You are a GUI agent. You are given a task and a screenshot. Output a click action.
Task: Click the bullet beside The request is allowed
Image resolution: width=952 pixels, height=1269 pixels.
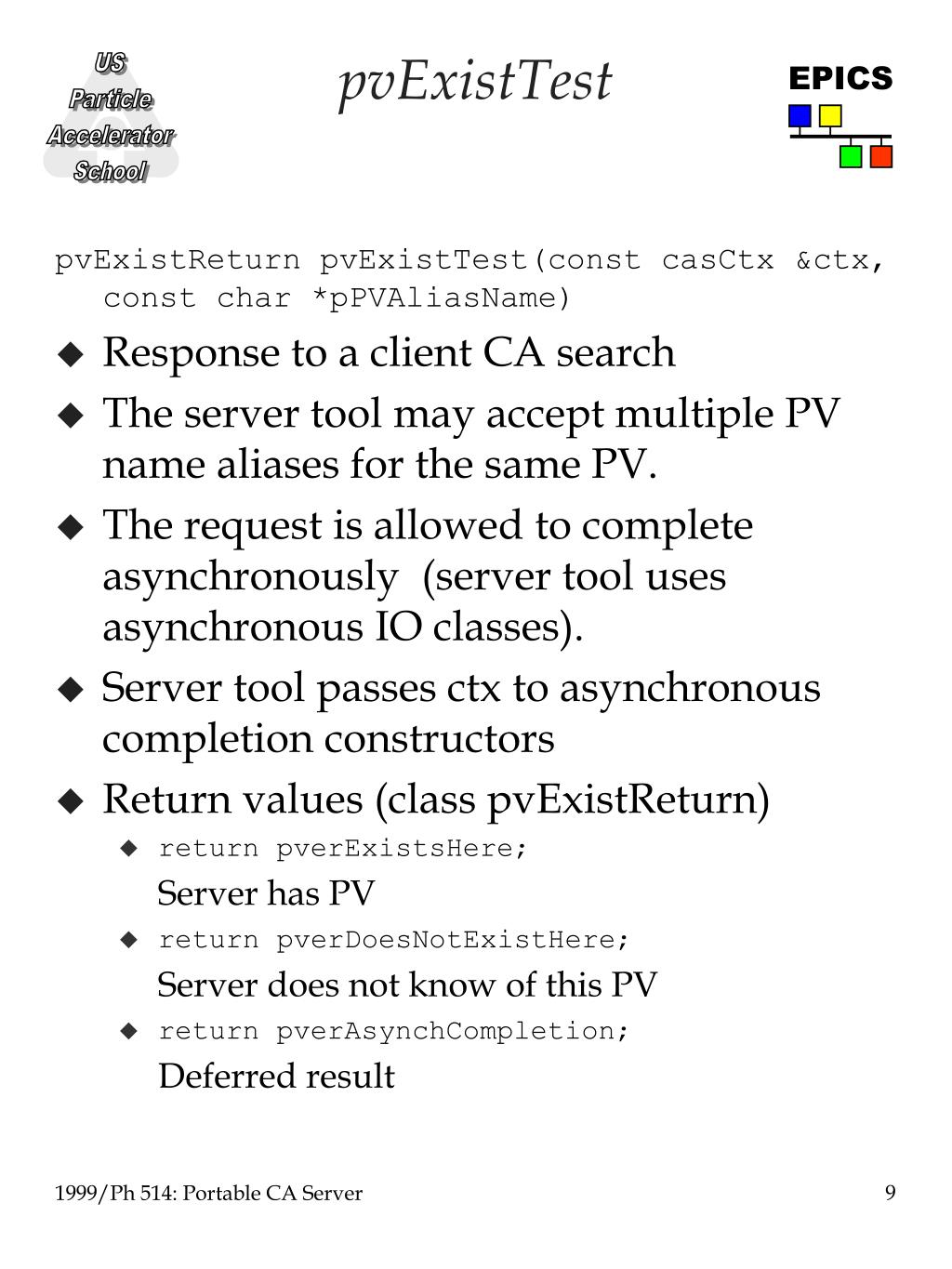(71, 527)
